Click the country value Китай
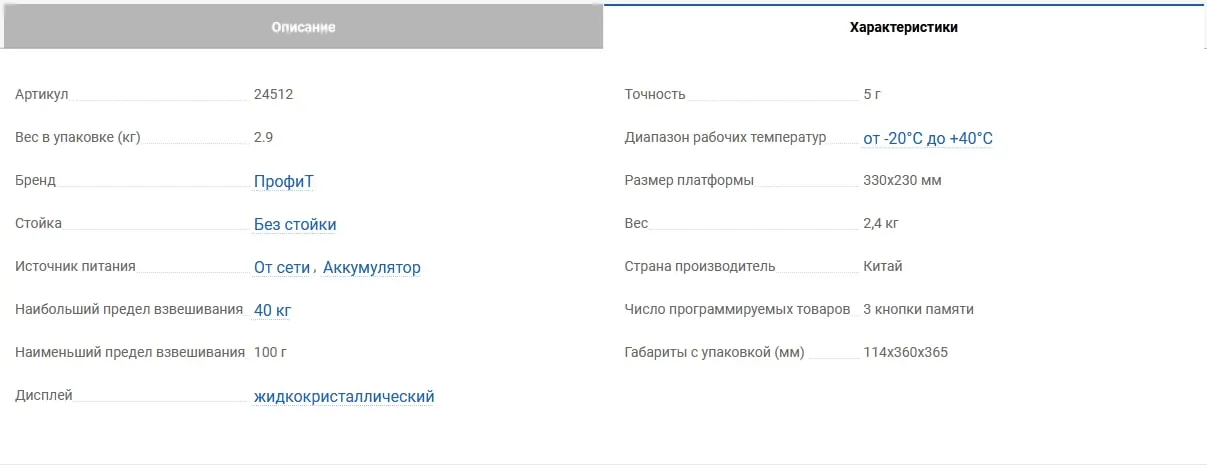This screenshot has height=469, width=1207. tap(883, 266)
